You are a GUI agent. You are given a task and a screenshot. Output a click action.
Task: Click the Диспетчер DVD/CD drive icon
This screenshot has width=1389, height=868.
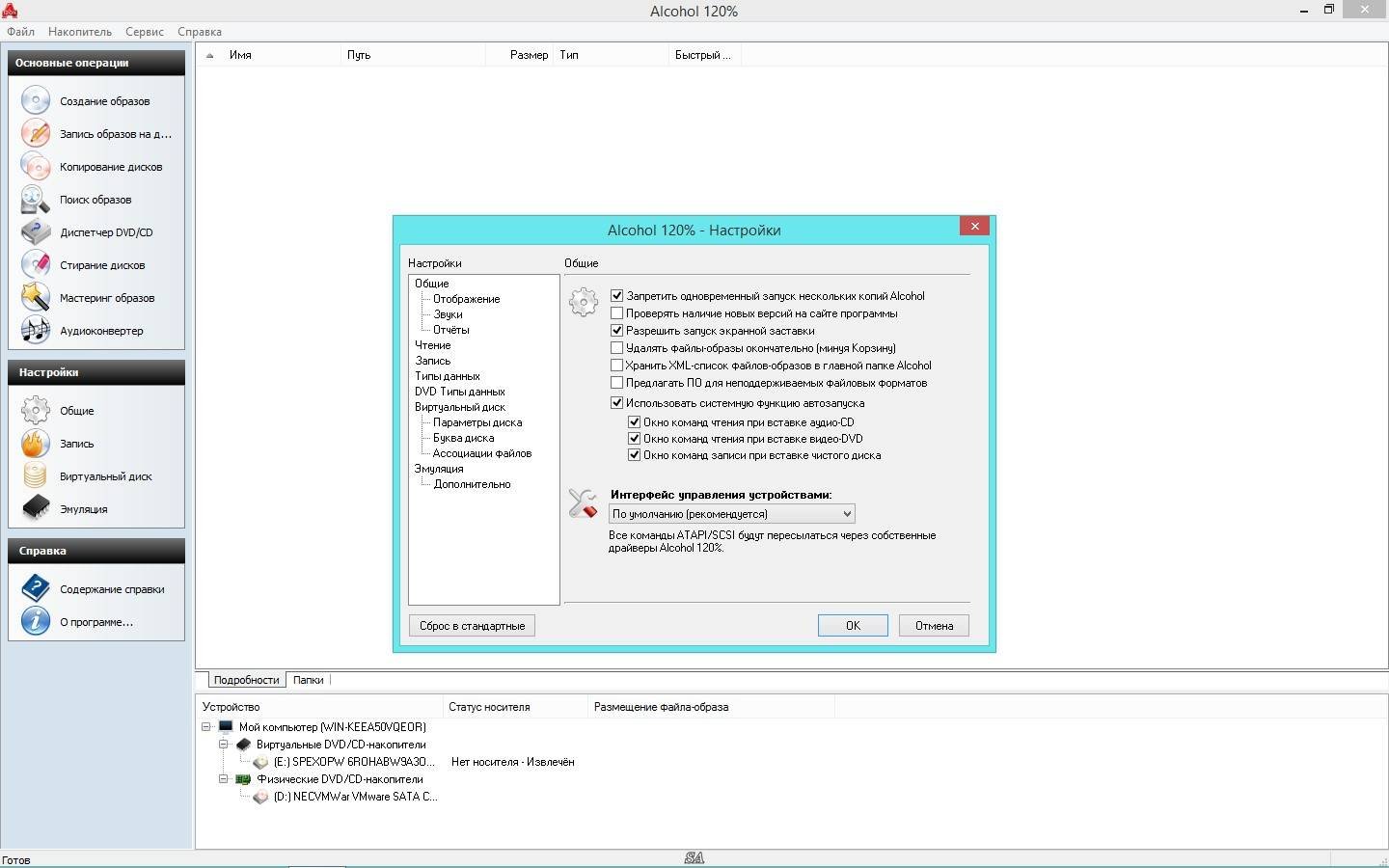tap(36, 231)
